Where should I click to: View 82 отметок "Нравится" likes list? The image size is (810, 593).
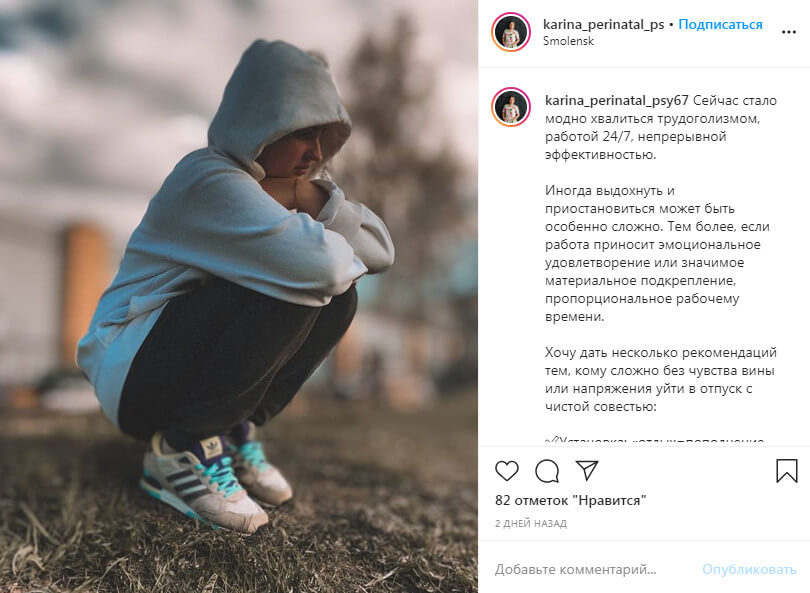(x=570, y=500)
